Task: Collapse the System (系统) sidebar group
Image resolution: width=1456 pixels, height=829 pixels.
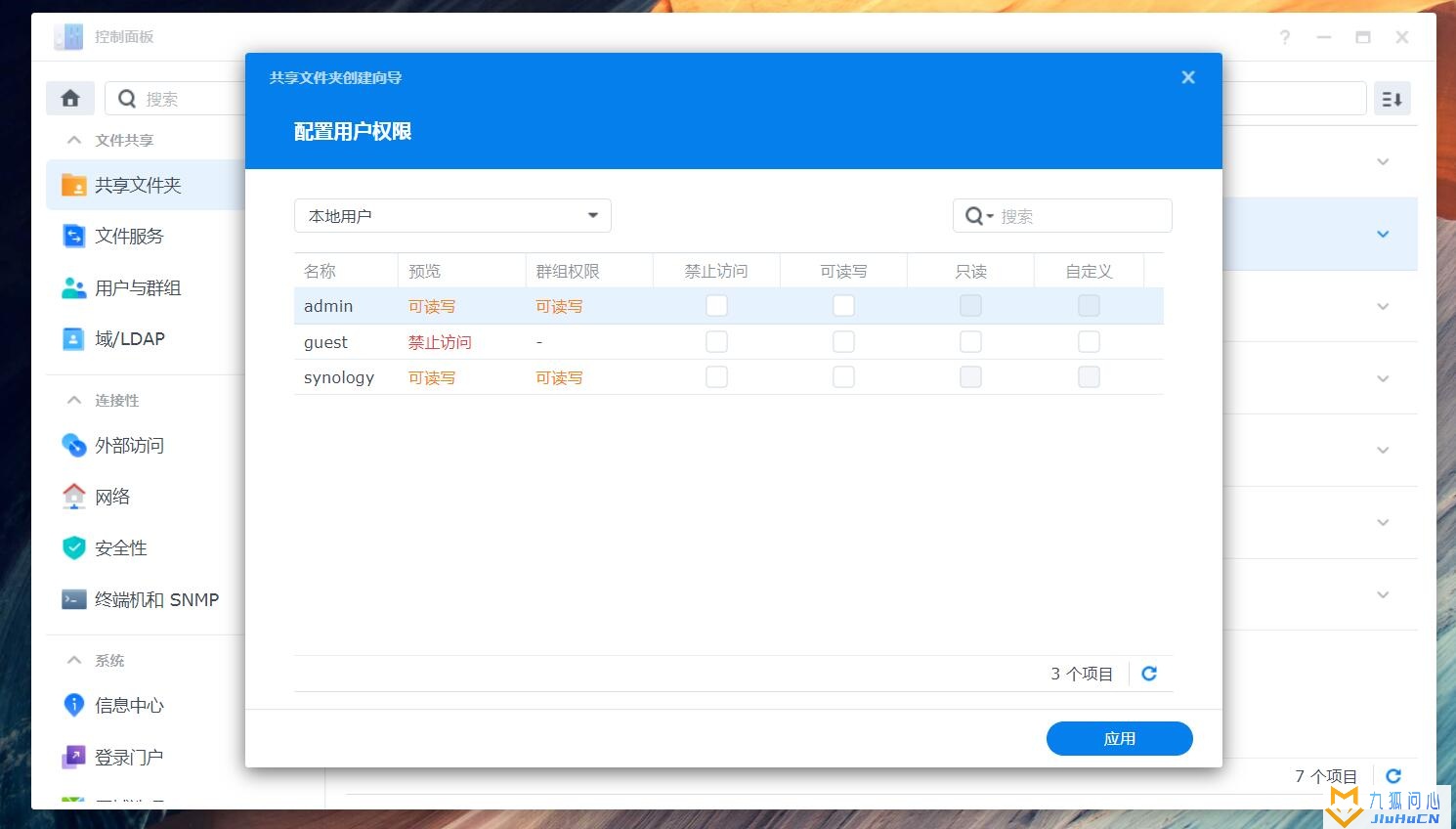Action: coord(74,660)
